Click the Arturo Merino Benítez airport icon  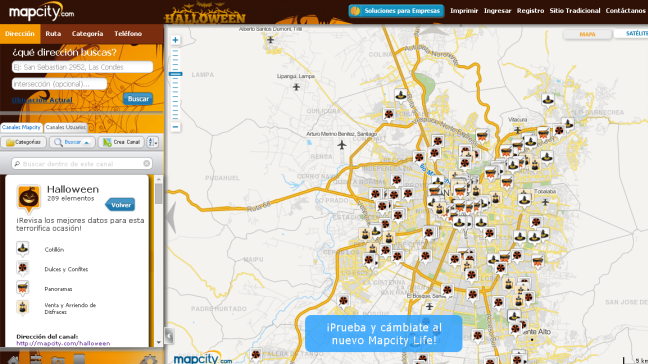click(341, 145)
